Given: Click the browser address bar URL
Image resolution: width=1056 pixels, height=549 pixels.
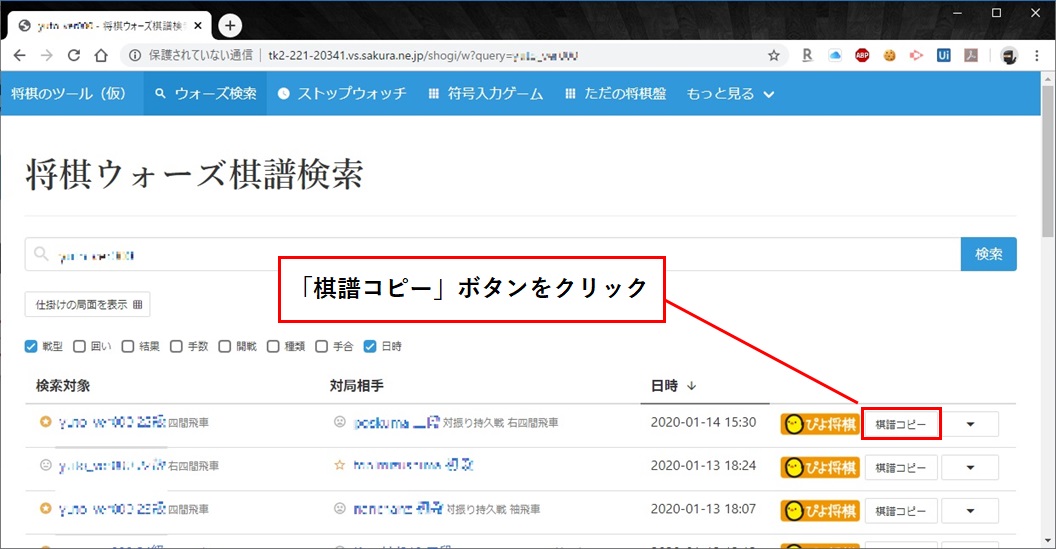Looking at the screenshot, I should (423, 56).
